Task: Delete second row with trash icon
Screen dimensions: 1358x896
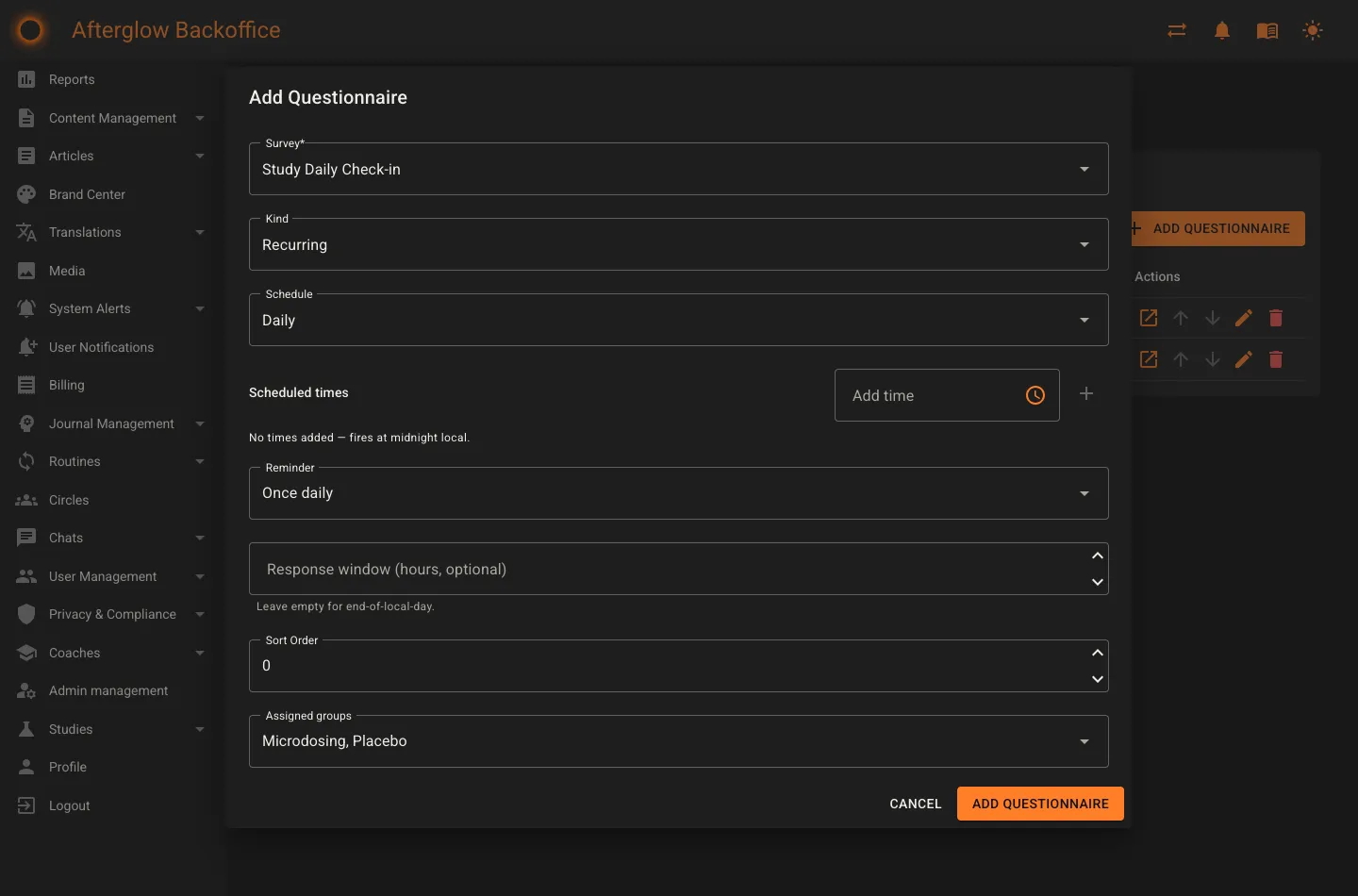Action: pos(1276,359)
